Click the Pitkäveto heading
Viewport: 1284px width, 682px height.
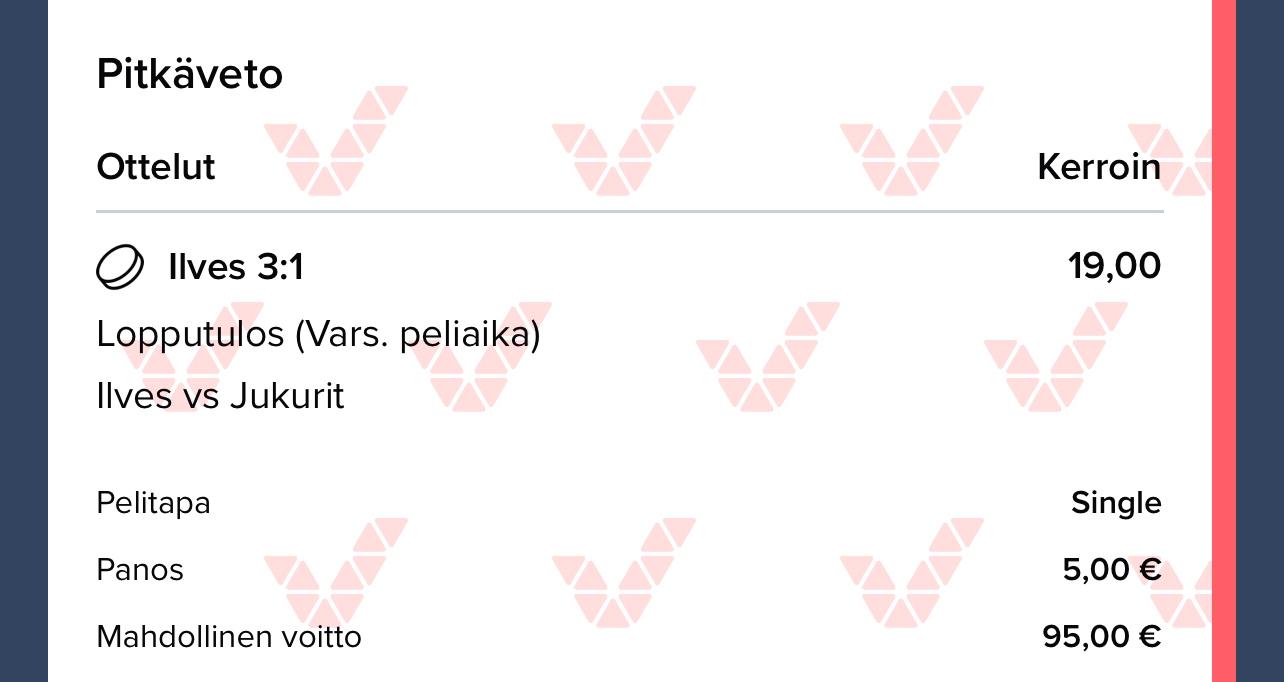pyautogui.click(x=189, y=75)
